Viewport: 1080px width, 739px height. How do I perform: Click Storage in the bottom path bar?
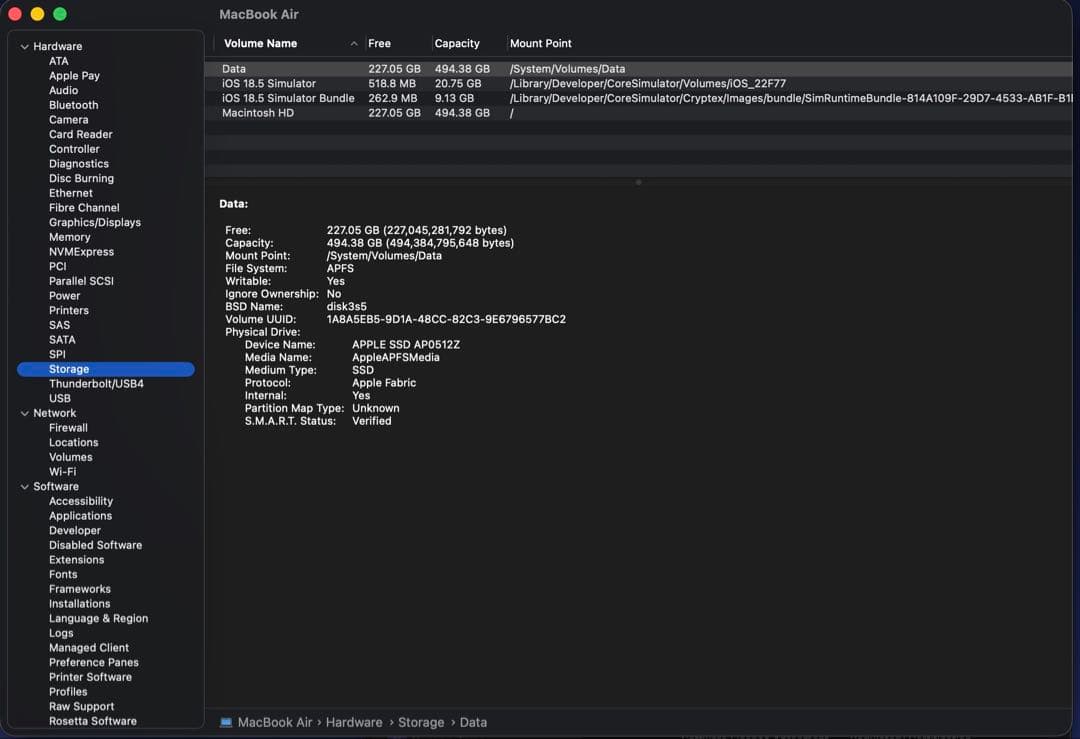click(x=421, y=722)
